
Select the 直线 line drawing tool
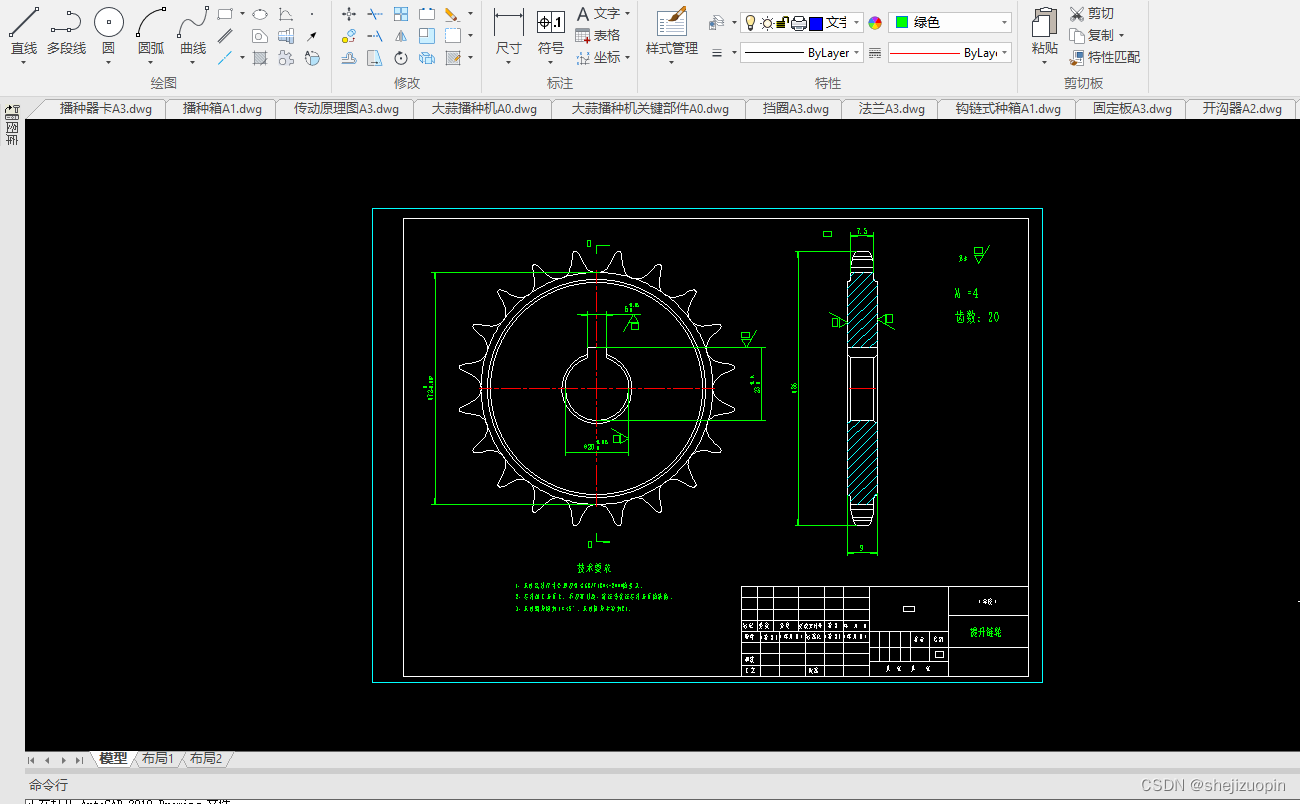click(x=24, y=32)
